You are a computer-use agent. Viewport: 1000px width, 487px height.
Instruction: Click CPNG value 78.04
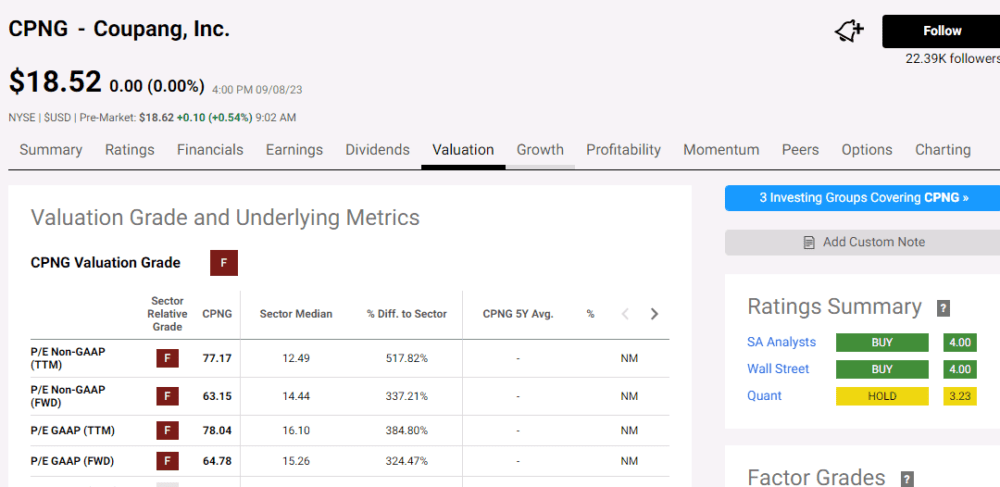coord(217,430)
